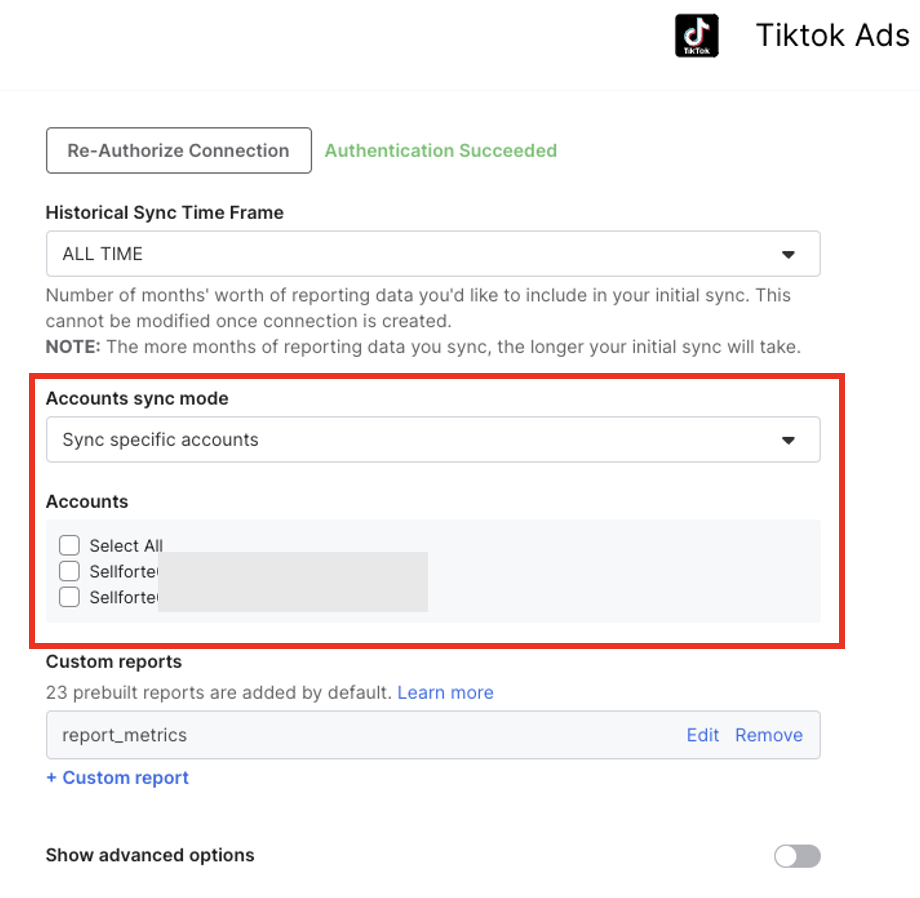Add a new report via + Custom report
The height and width of the screenshot is (898, 920).
click(117, 778)
